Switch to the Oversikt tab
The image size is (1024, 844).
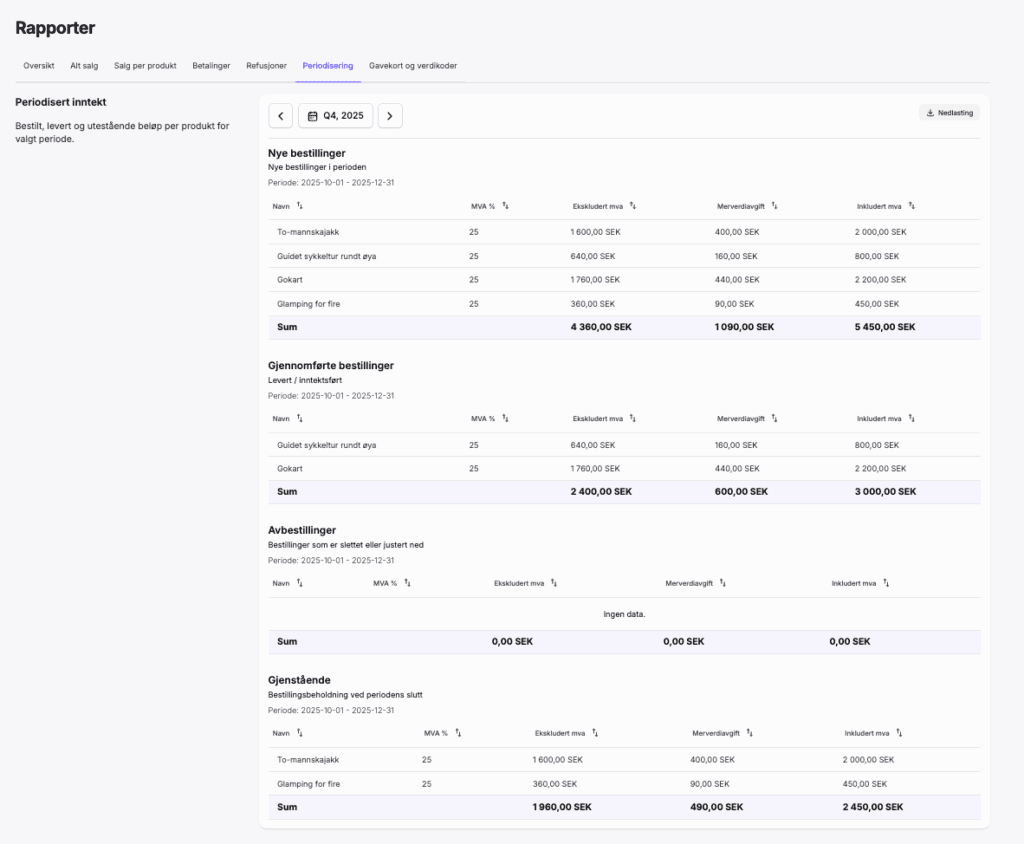click(x=38, y=65)
